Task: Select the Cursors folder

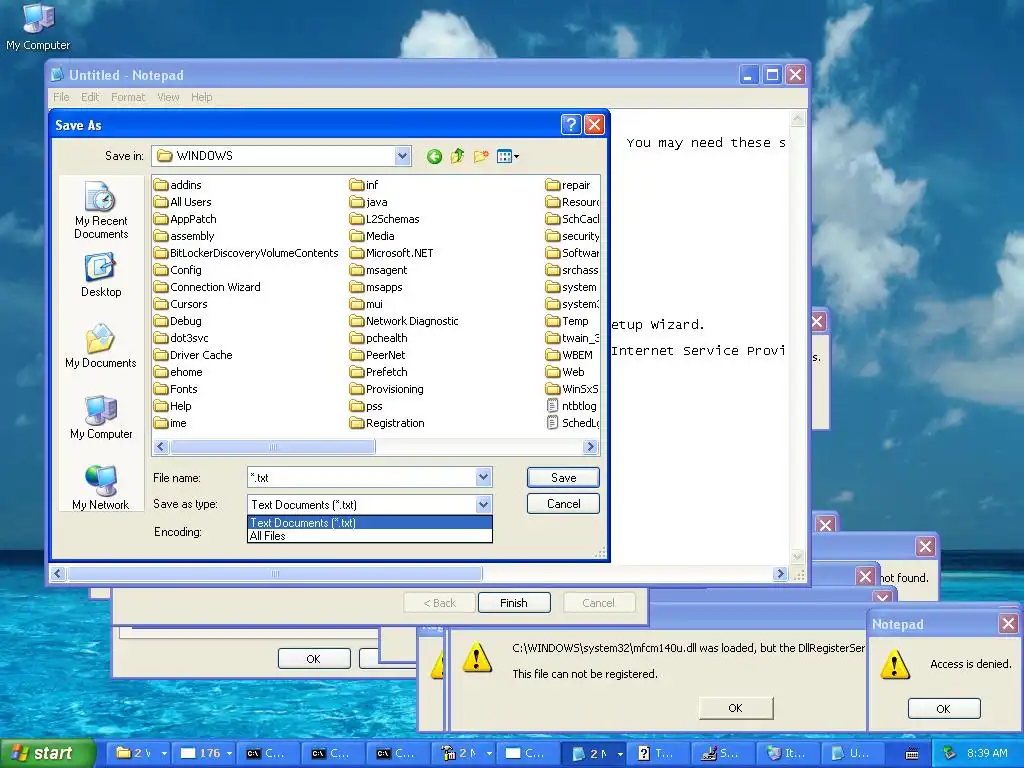Action: (181, 304)
